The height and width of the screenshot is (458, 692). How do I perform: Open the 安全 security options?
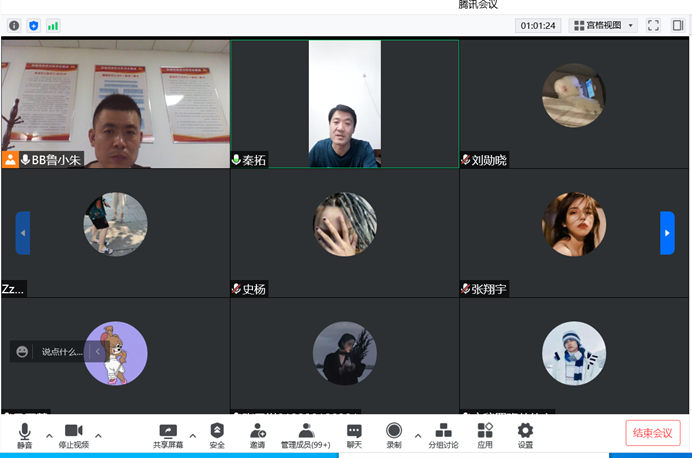click(217, 433)
